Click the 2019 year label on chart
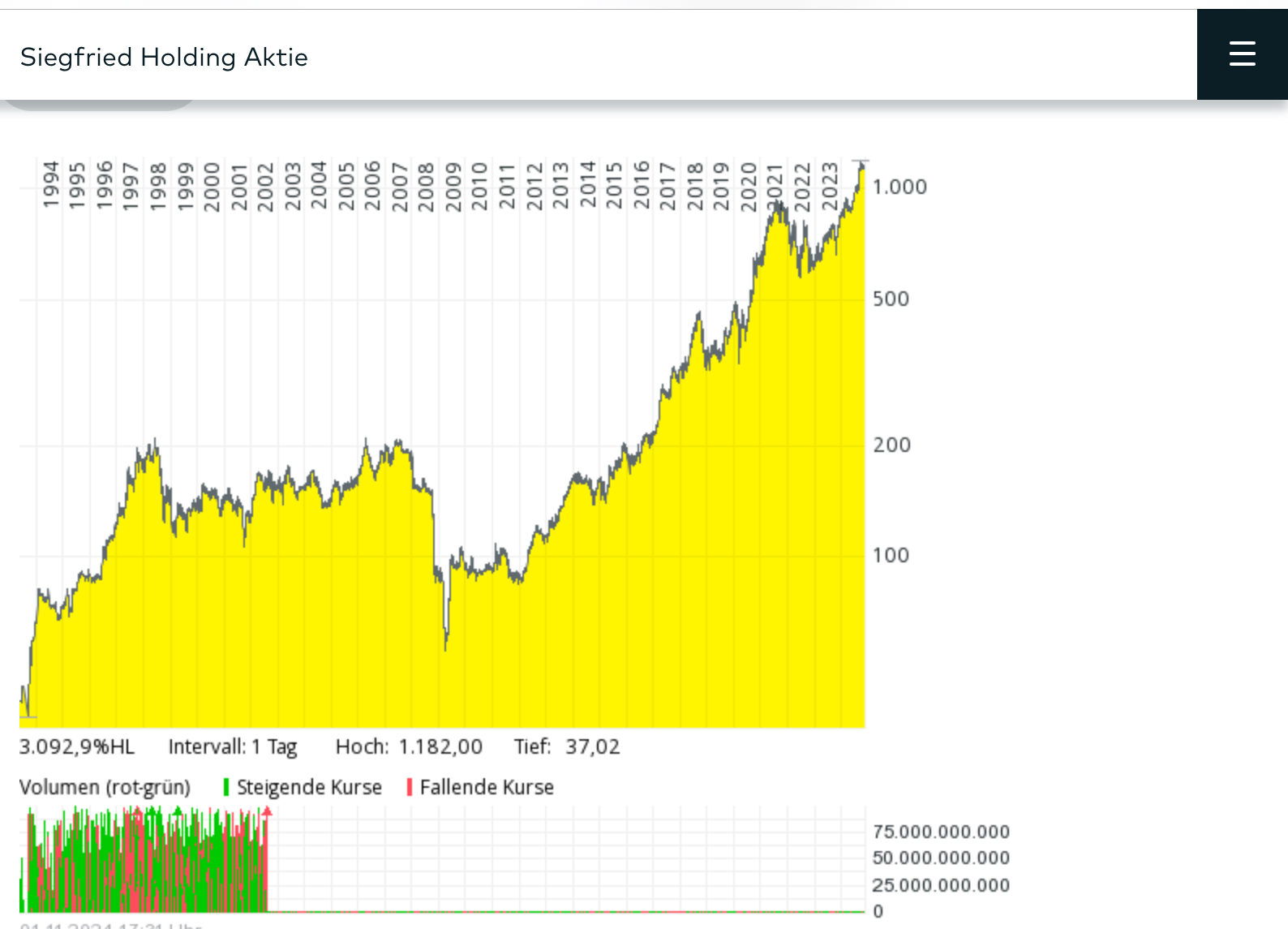 coord(721,187)
